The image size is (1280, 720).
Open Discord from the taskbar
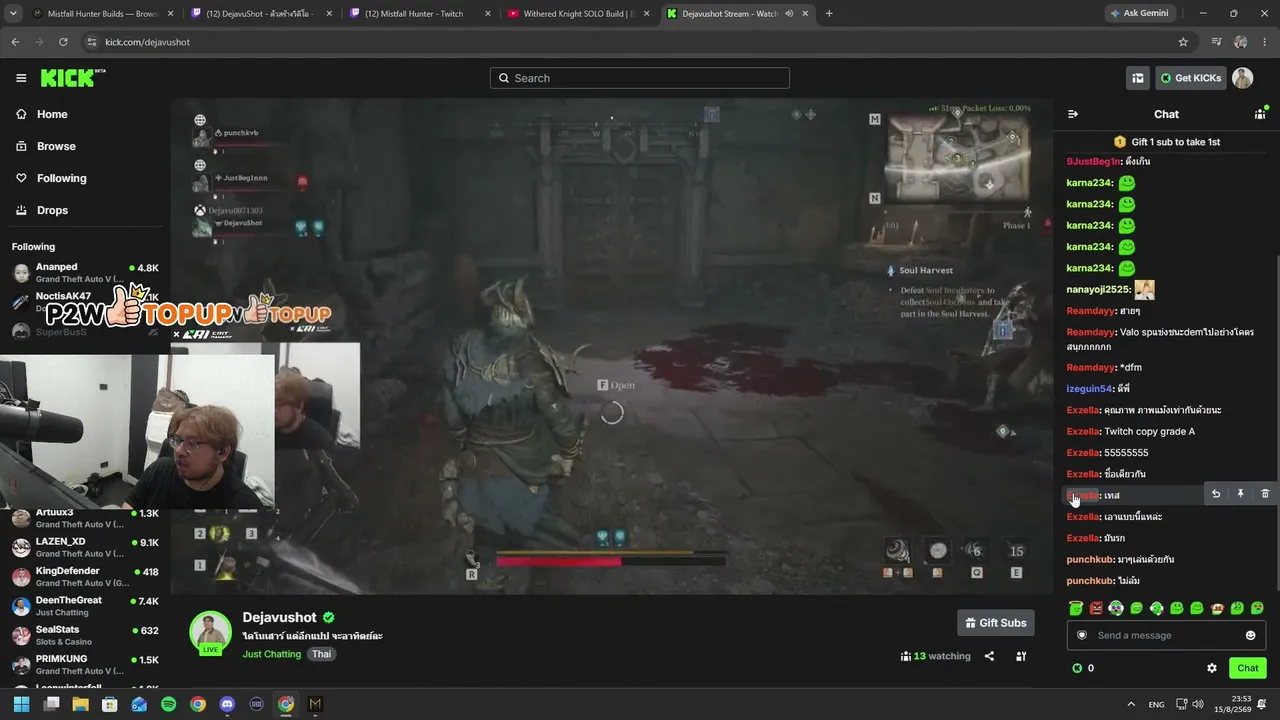227,704
